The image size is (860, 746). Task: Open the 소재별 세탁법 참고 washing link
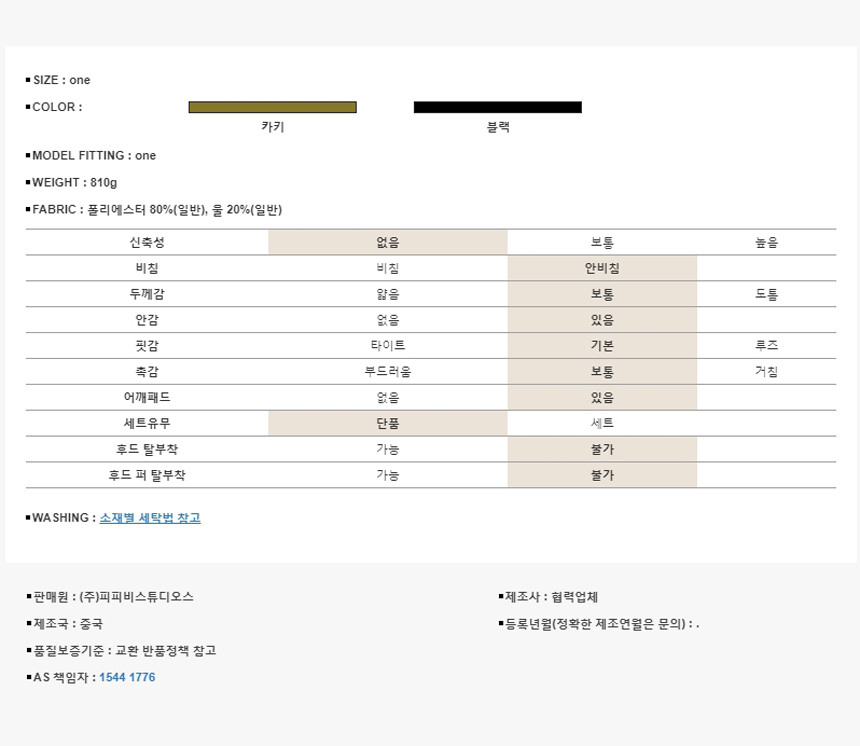(x=150, y=518)
